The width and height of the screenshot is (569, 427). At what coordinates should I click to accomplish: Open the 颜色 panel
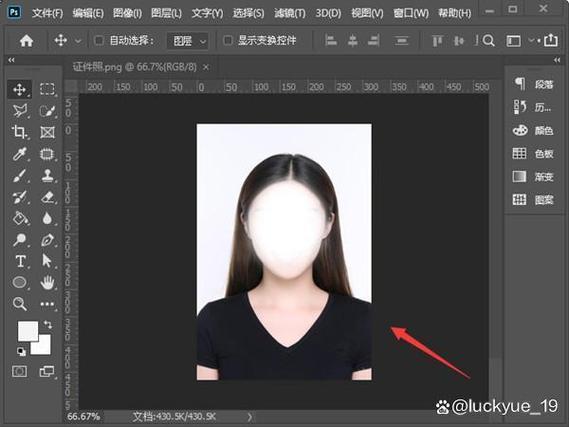[533, 130]
